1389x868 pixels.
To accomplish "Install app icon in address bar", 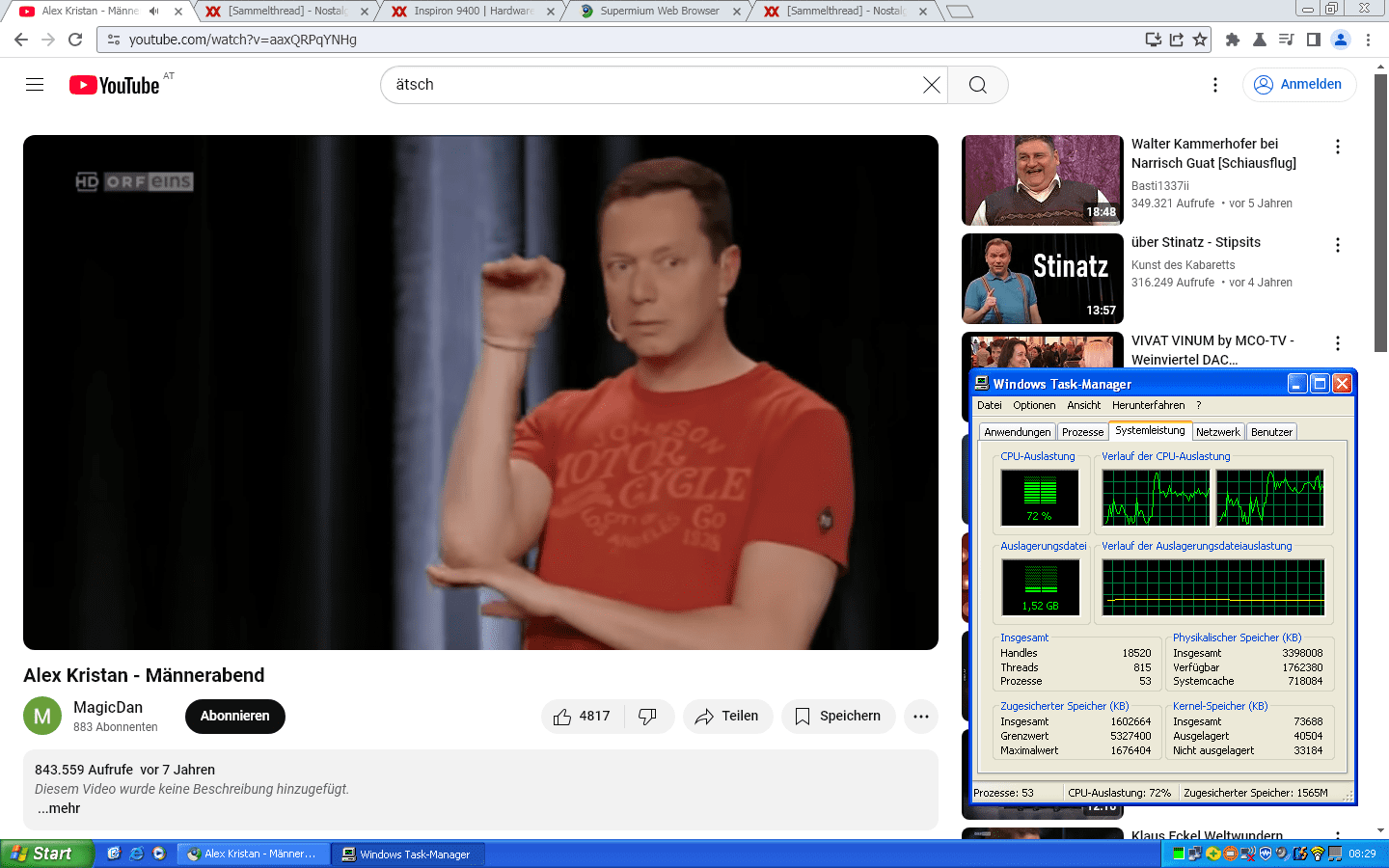I will pyautogui.click(x=1153, y=40).
